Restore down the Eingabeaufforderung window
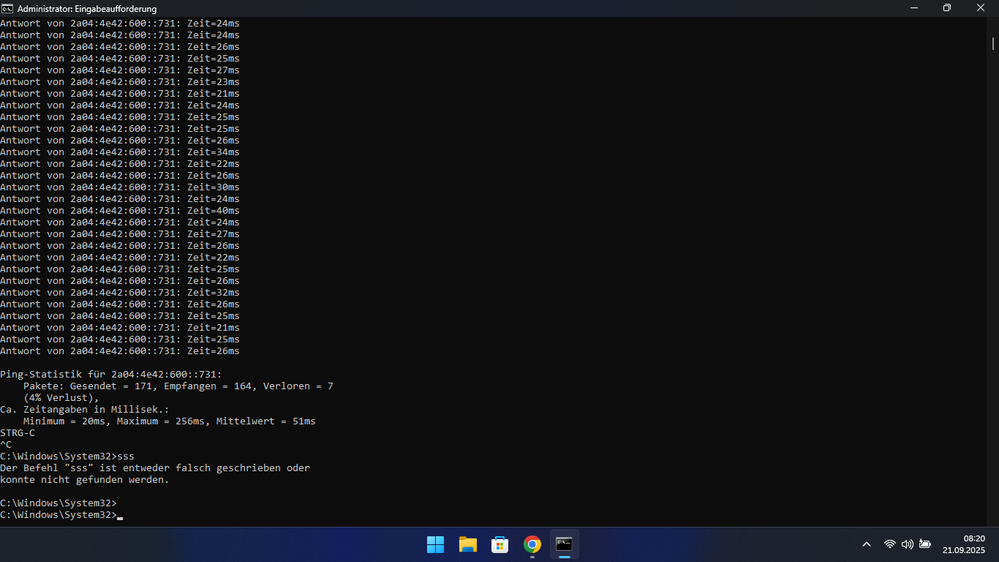This screenshot has height=562, width=999. point(947,8)
